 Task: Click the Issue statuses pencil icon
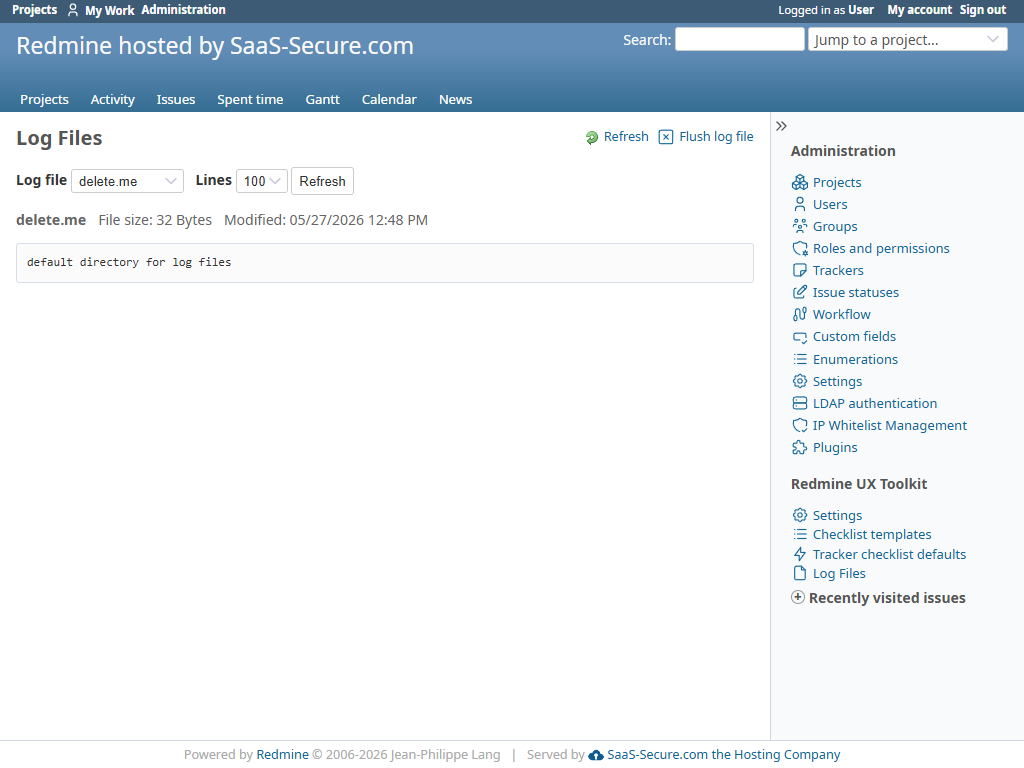tap(799, 292)
